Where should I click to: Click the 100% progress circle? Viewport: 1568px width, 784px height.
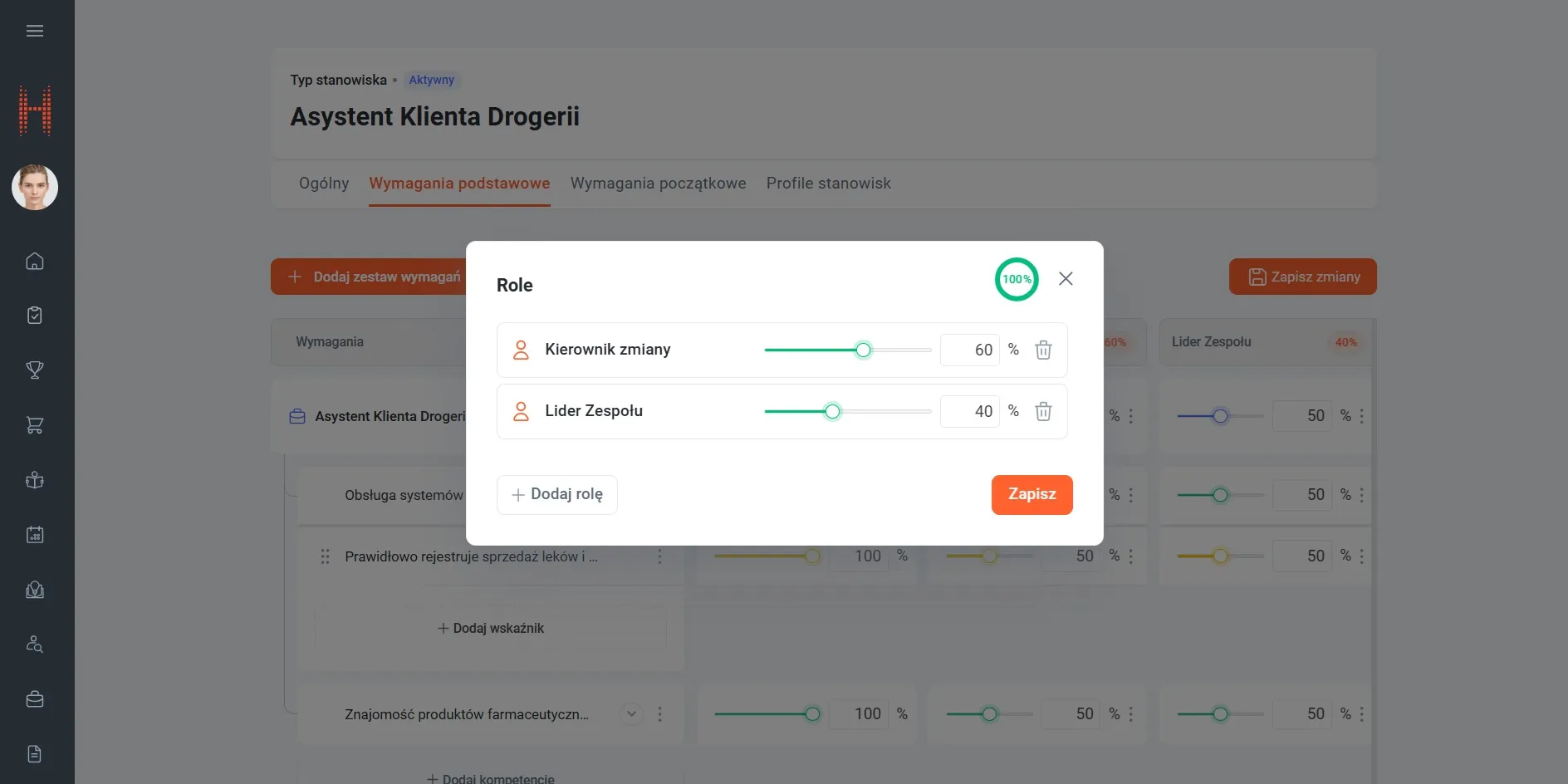pyautogui.click(x=1017, y=279)
